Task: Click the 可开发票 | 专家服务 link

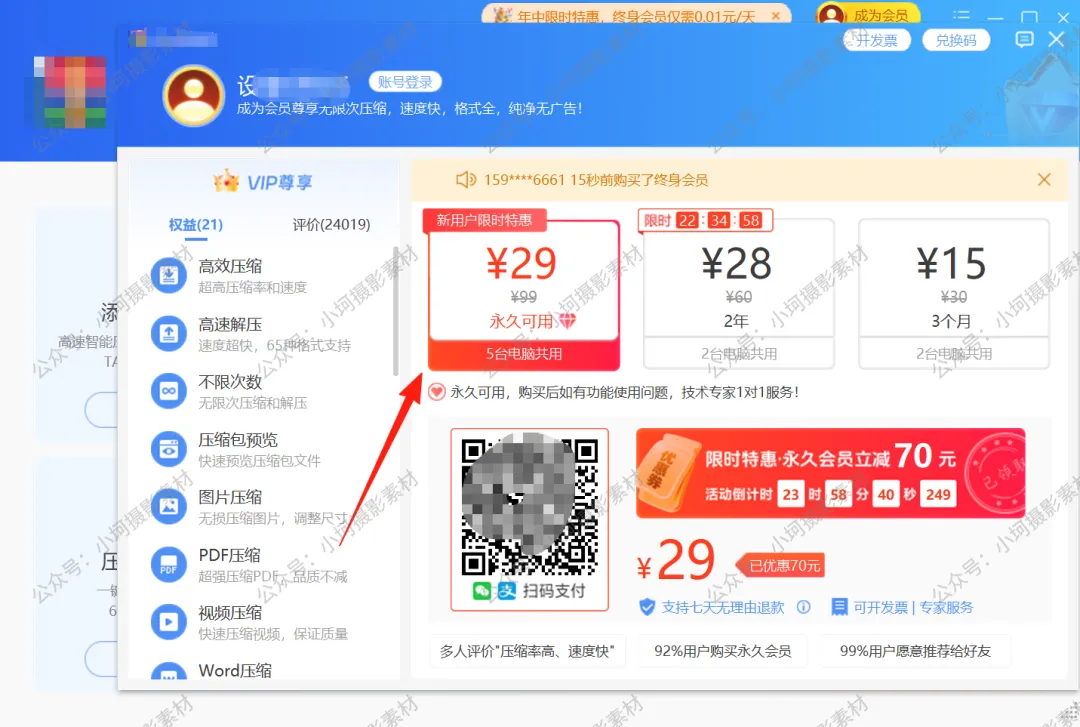Action: click(x=913, y=607)
